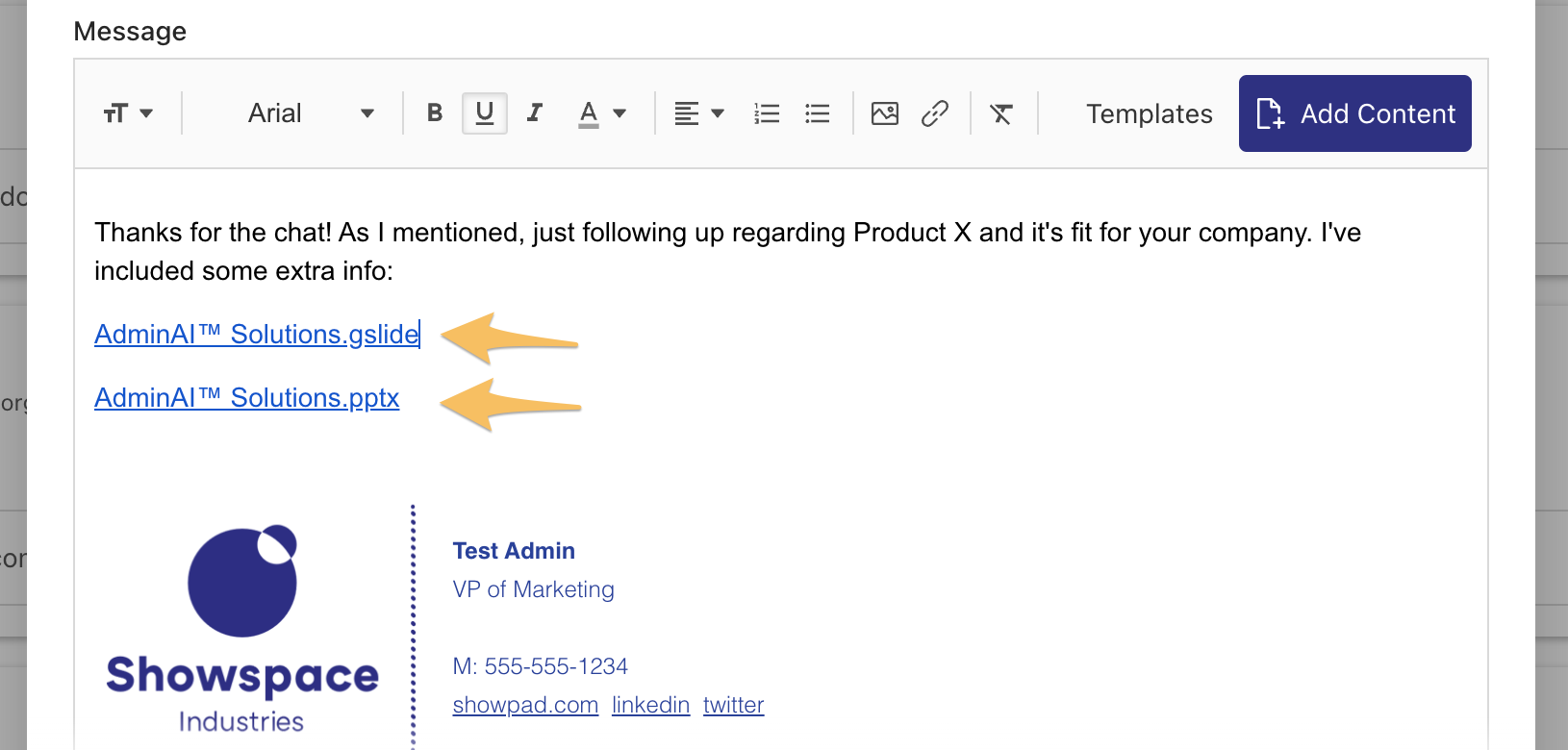Screen dimensions: 1568x750
Task: Open AdminAI Solutions.pptx link
Action: pos(247,397)
